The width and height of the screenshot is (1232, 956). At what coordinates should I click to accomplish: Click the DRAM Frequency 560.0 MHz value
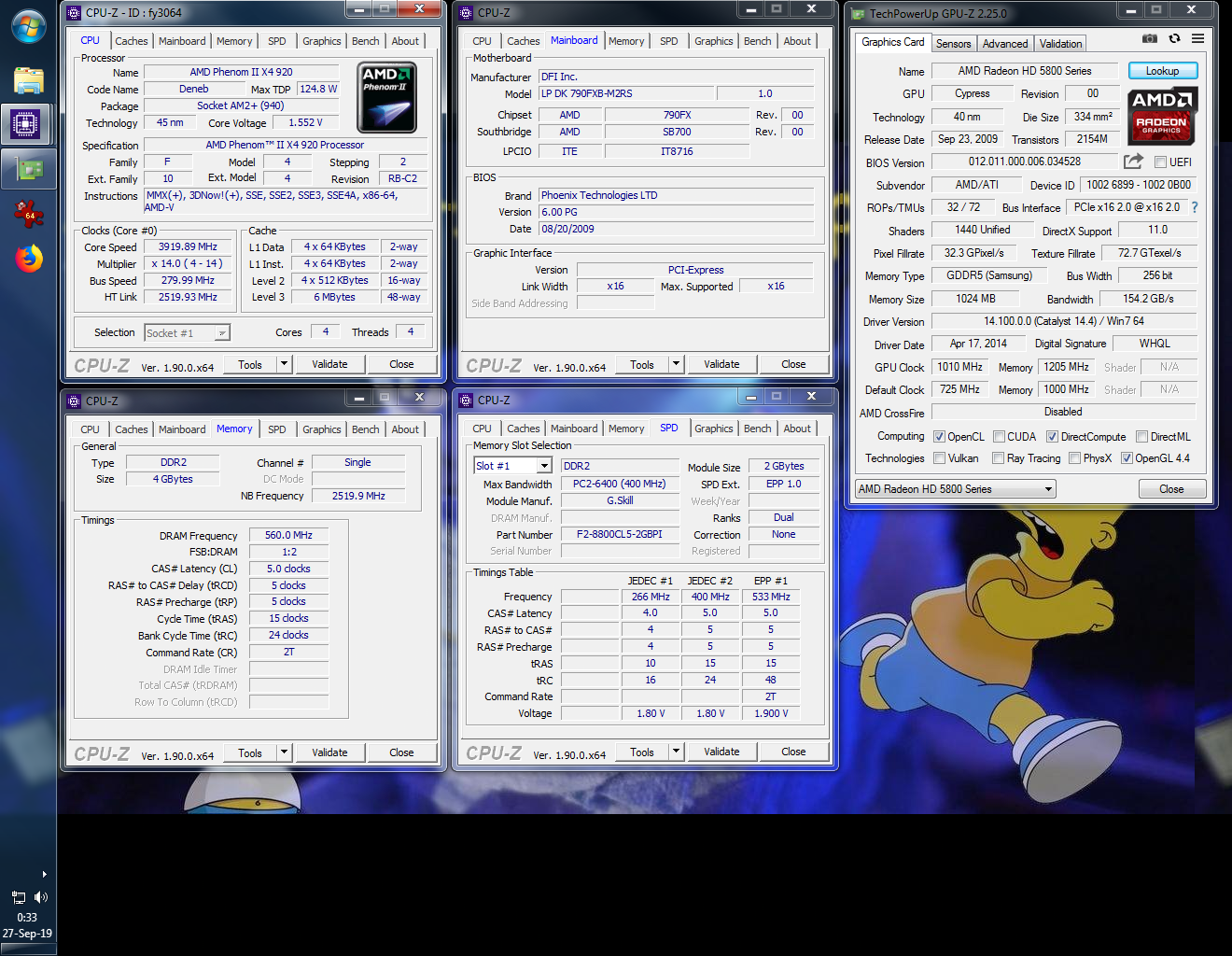[x=288, y=536]
